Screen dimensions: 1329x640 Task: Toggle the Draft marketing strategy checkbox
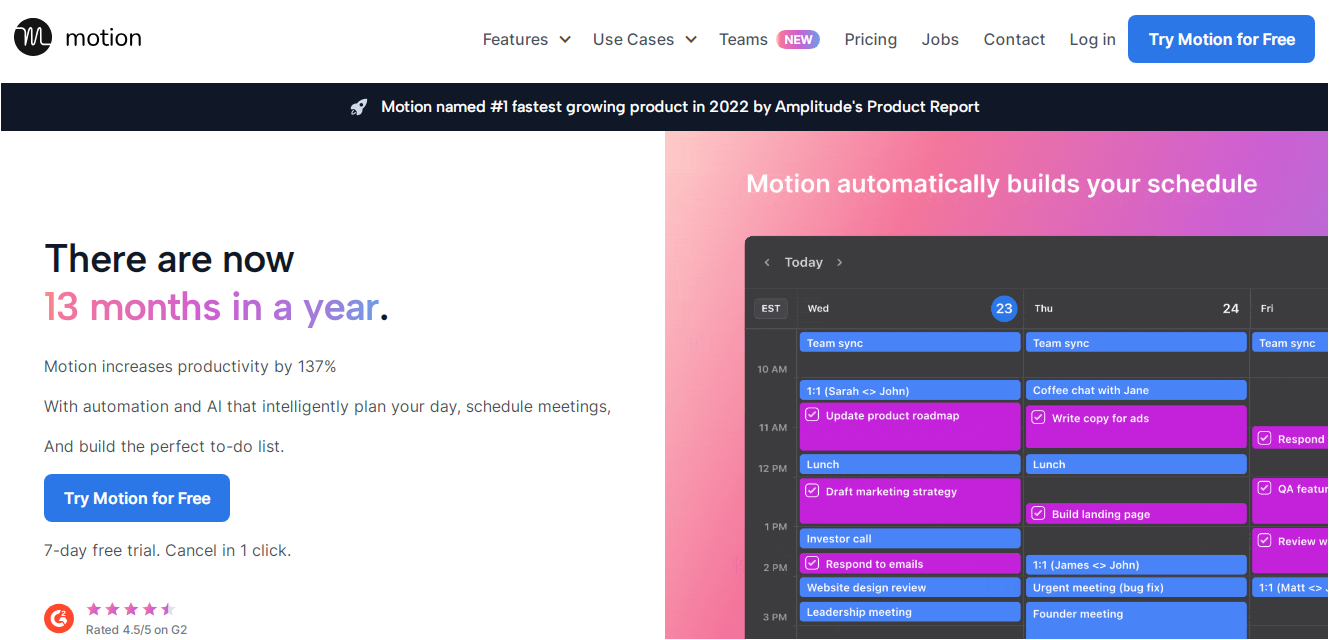812,491
